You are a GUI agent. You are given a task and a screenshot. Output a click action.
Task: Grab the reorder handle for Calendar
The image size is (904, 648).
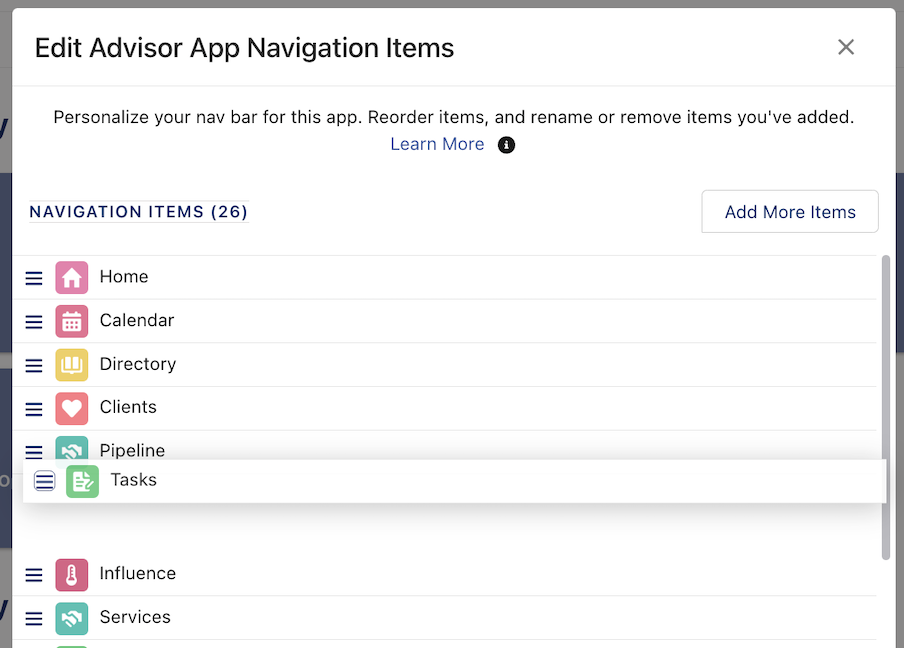coord(34,322)
